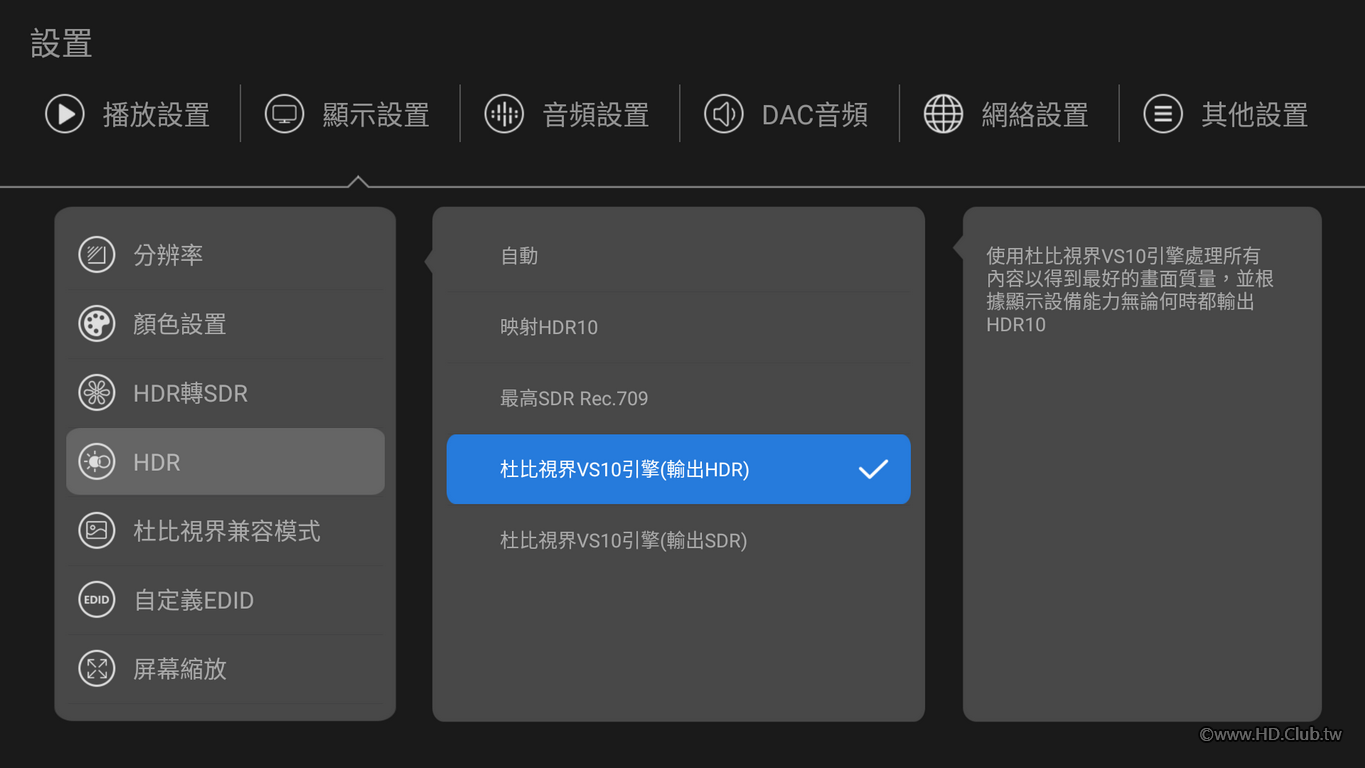1365x768 pixels.
Task: Switch to the 顯示設置 tab
Action: point(348,114)
